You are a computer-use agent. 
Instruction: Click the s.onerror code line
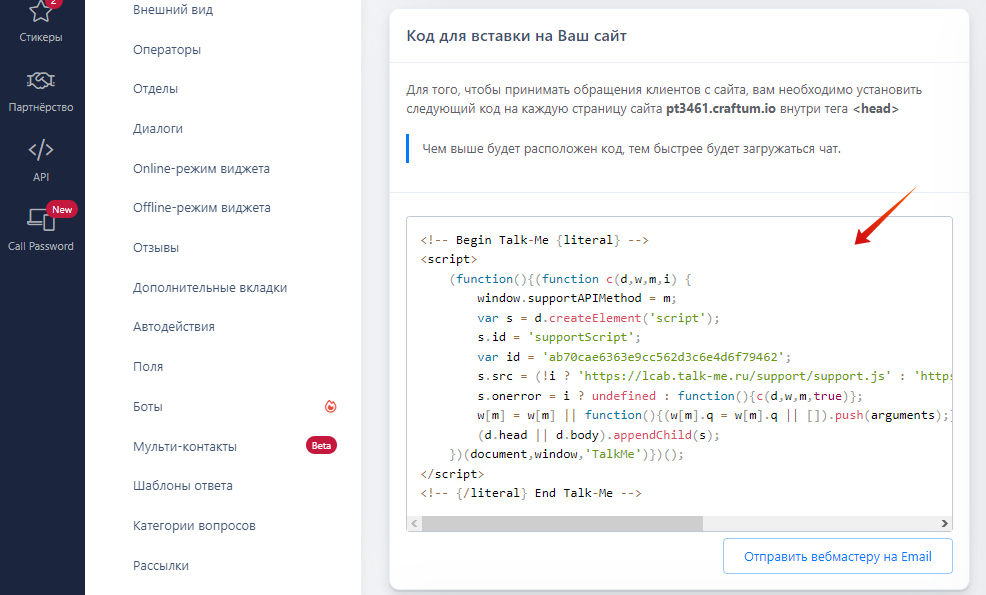coord(670,396)
